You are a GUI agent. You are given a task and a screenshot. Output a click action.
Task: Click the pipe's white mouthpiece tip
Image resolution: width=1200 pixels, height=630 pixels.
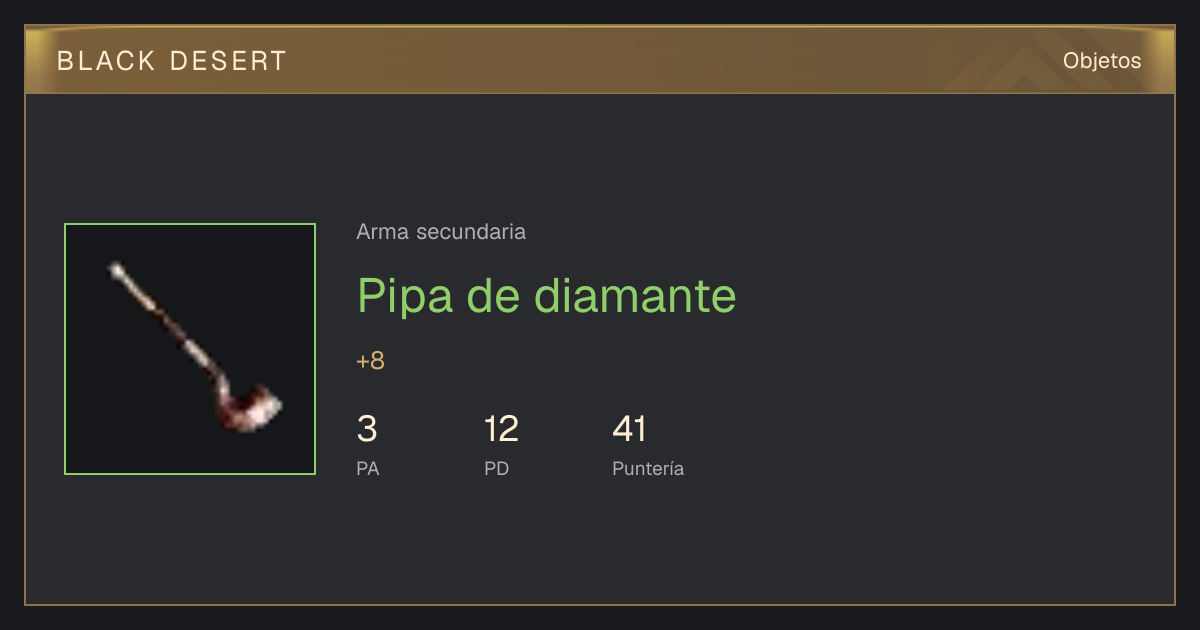coord(118,269)
